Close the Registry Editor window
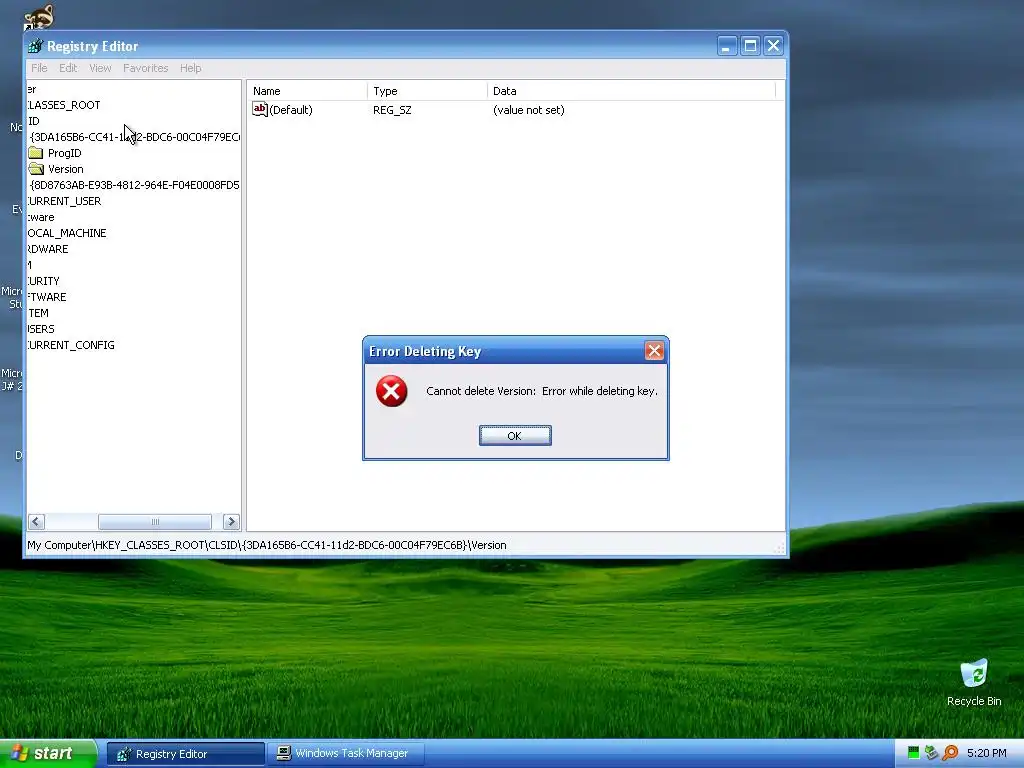The width and height of the screenshot is (1024, 768). click(773, 46)
